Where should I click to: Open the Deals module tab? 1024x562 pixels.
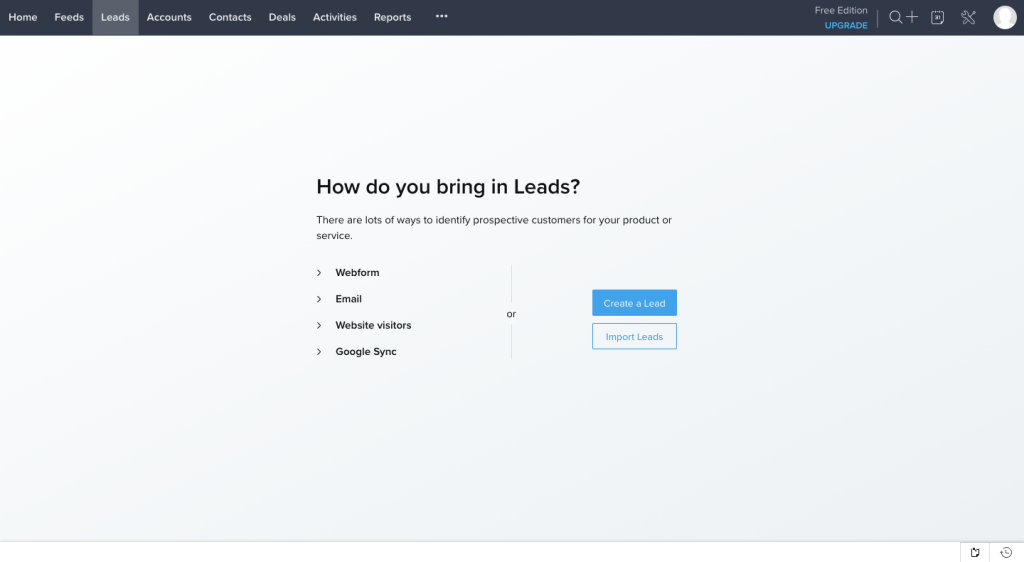coord(282,17)
